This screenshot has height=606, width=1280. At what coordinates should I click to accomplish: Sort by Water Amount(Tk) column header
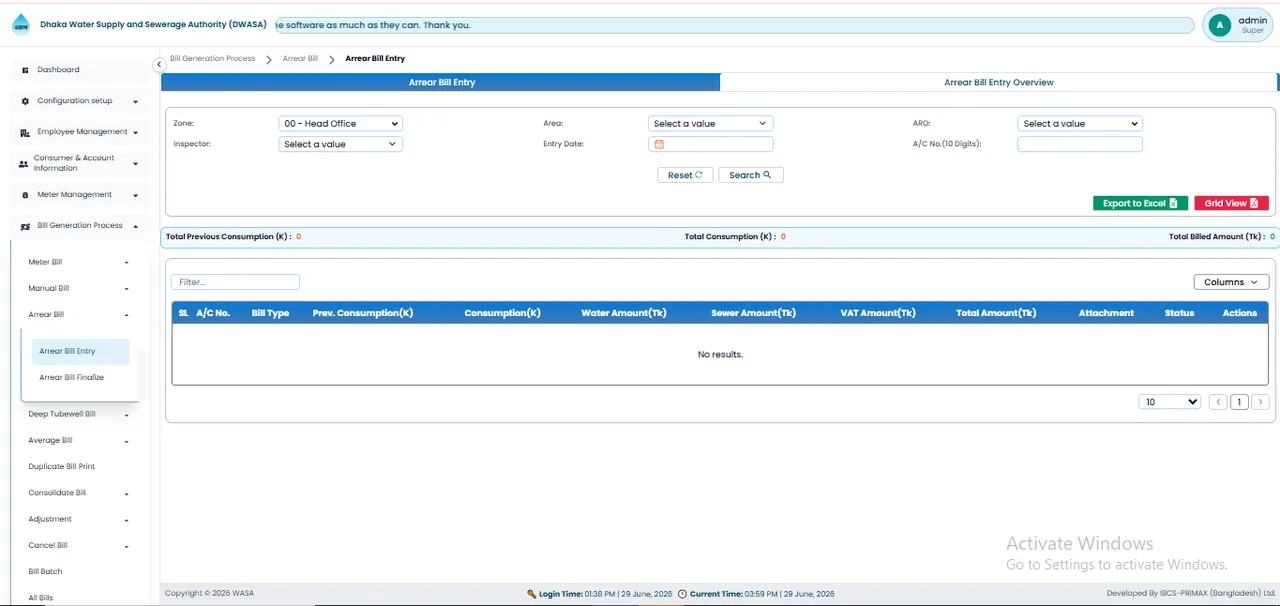click(x=624, y=313)
